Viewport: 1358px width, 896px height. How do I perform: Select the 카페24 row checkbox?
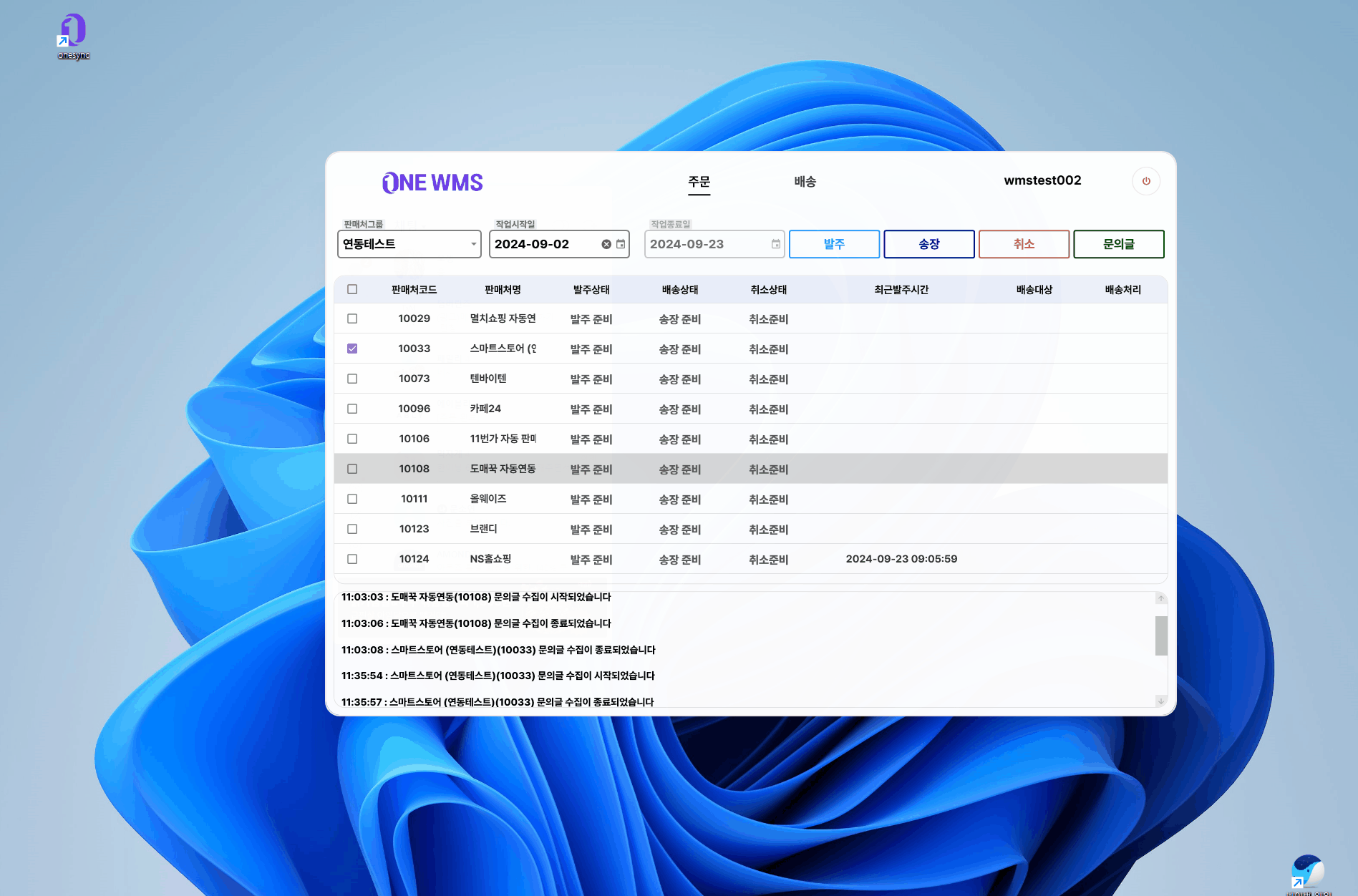tap(352, 409)
